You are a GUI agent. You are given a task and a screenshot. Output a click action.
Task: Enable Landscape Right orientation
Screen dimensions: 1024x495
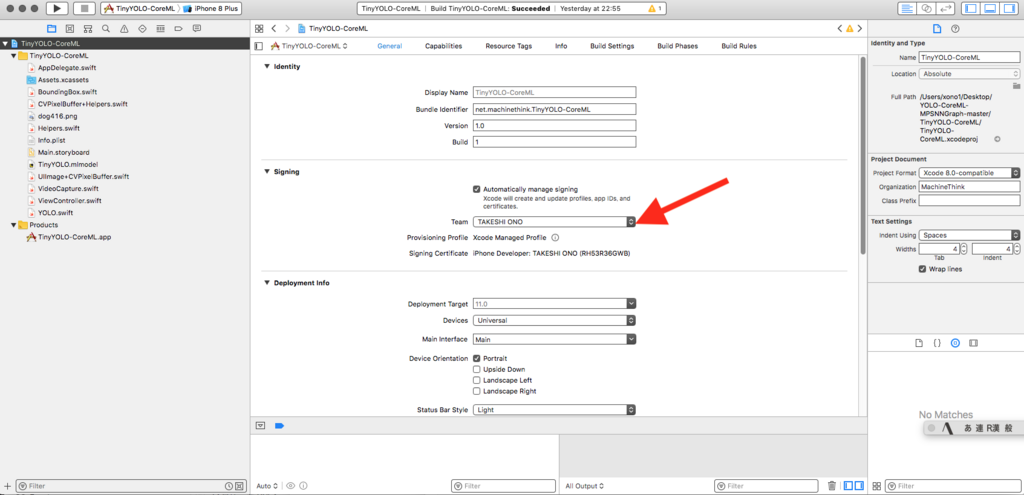pos(477,391)
